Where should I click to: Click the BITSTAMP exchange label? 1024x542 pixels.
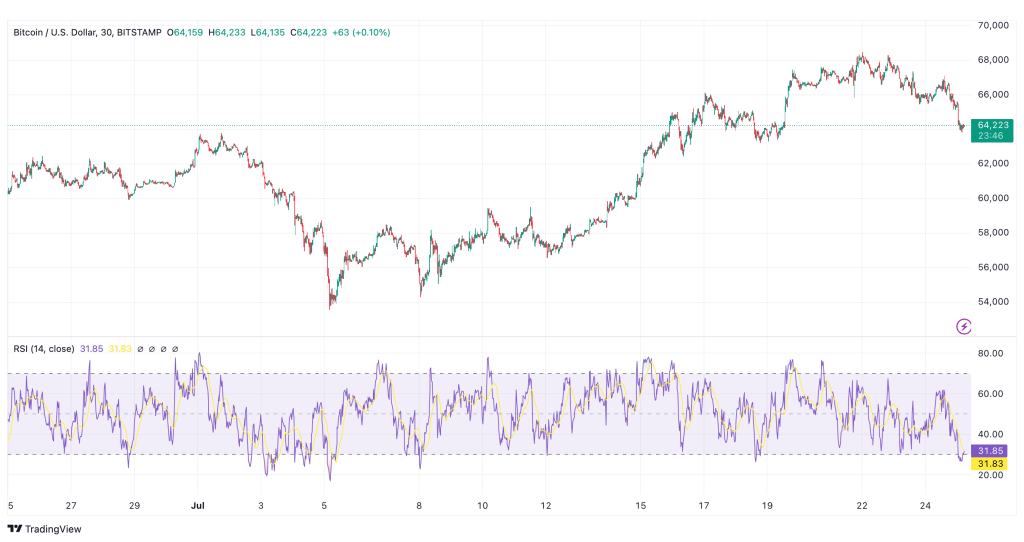139,32
